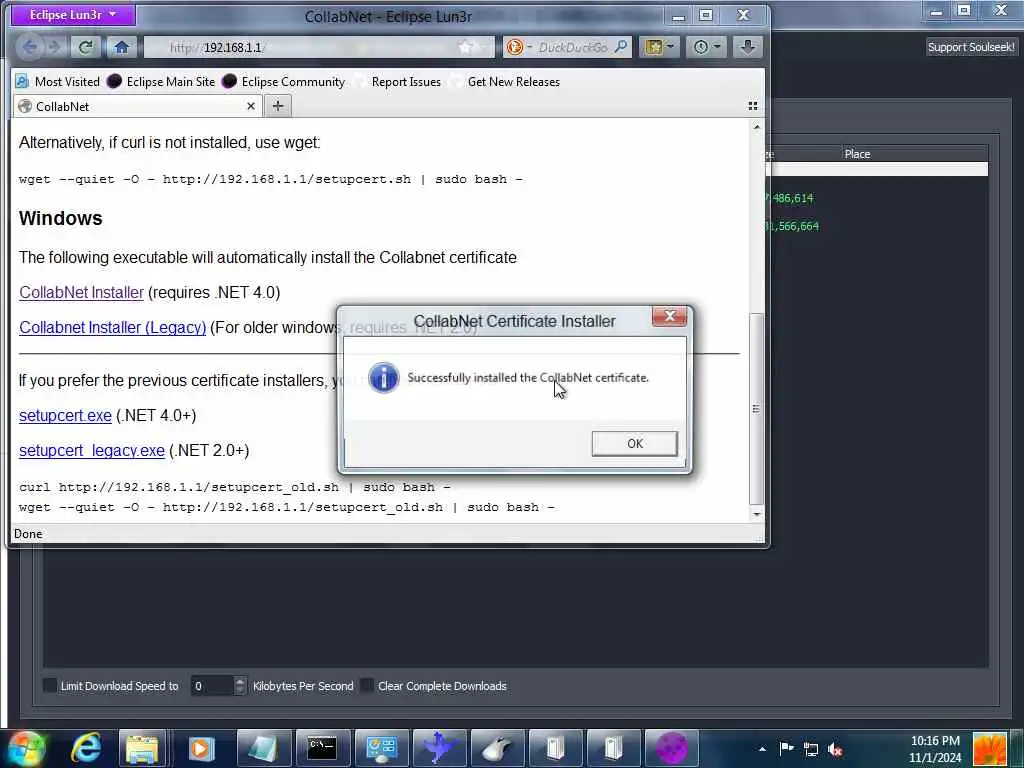Launch Internet Explorer from the taskbar
This screenshot has width=1024, height=768.
pyautogui.click(x=86, y=748)
